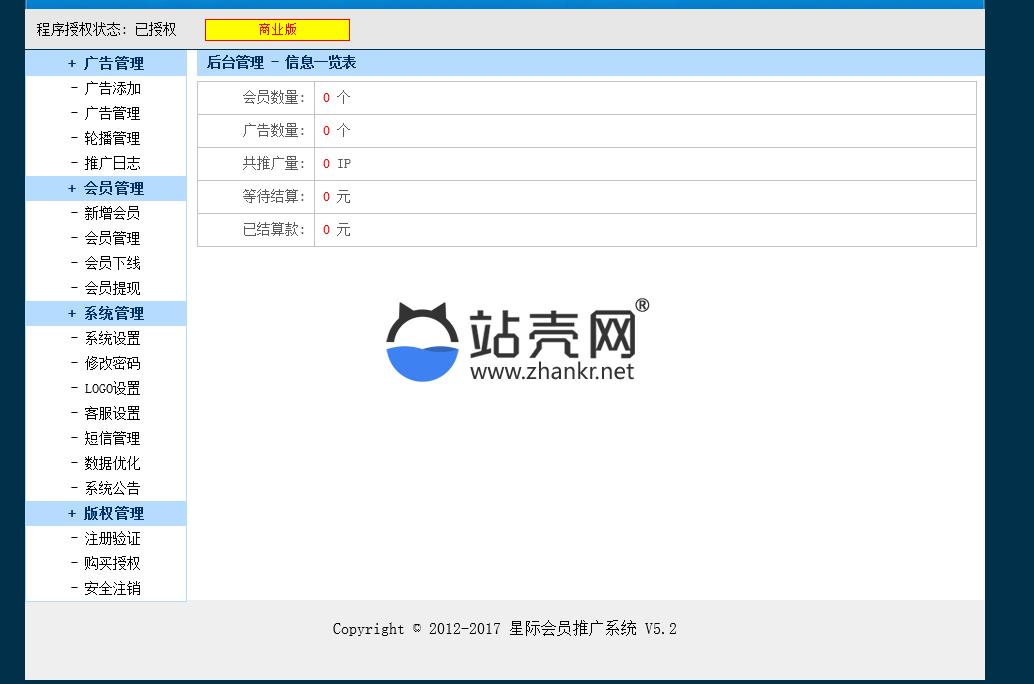Screen dimensions: 1034x684
Task: Expand the 广告管理 section header
Action: click(x=106, y=63)
